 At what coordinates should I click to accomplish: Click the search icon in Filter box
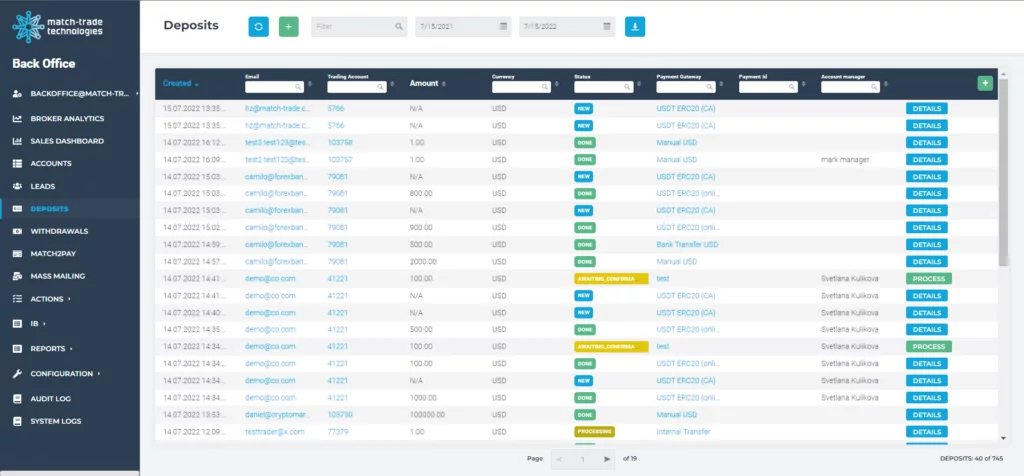(x=398, y=27)
